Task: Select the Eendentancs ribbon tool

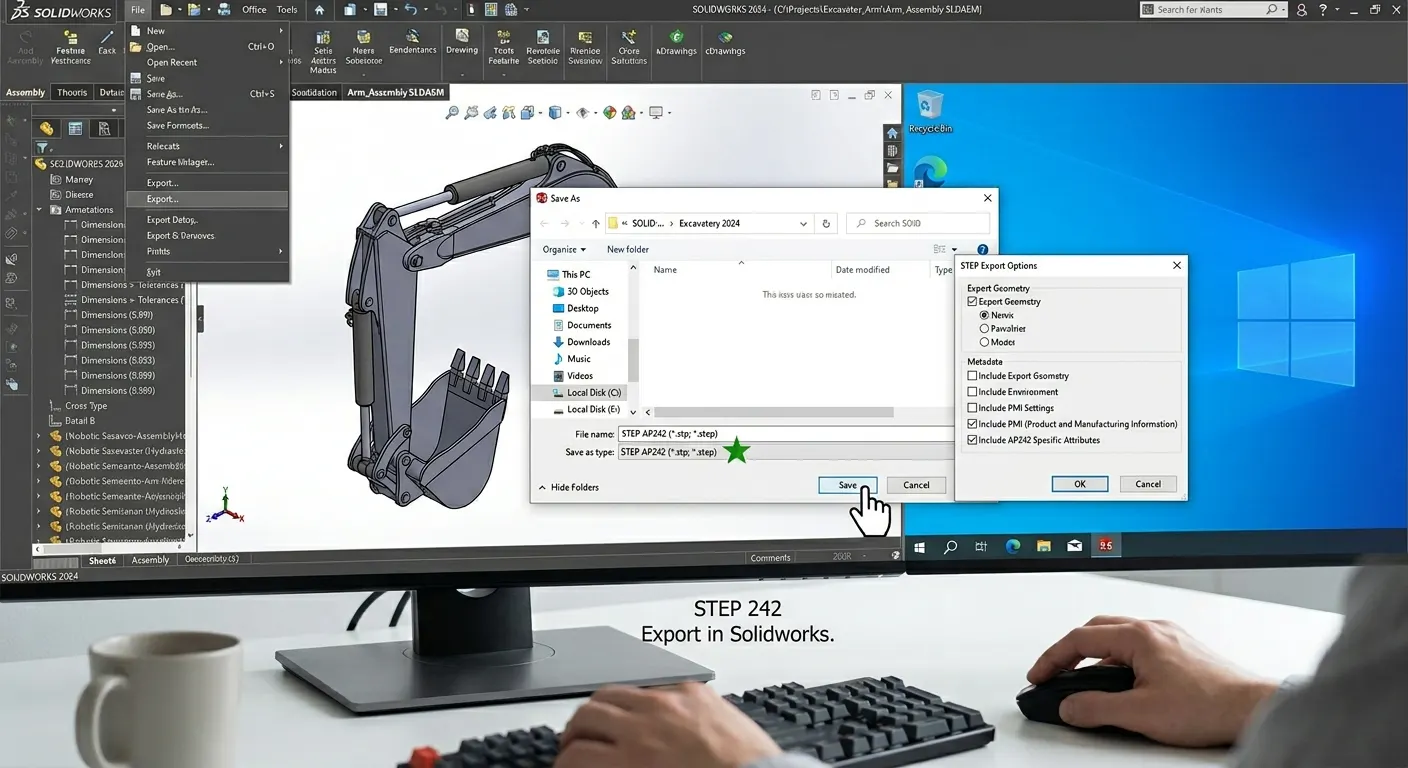Action: [413, 42]
